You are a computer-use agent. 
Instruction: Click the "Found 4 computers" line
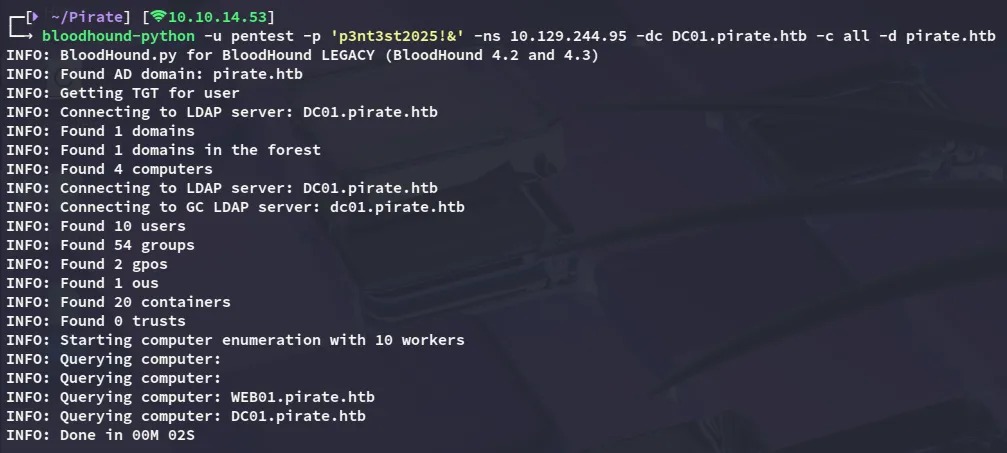pyautogui.click(x=109, y=169)
